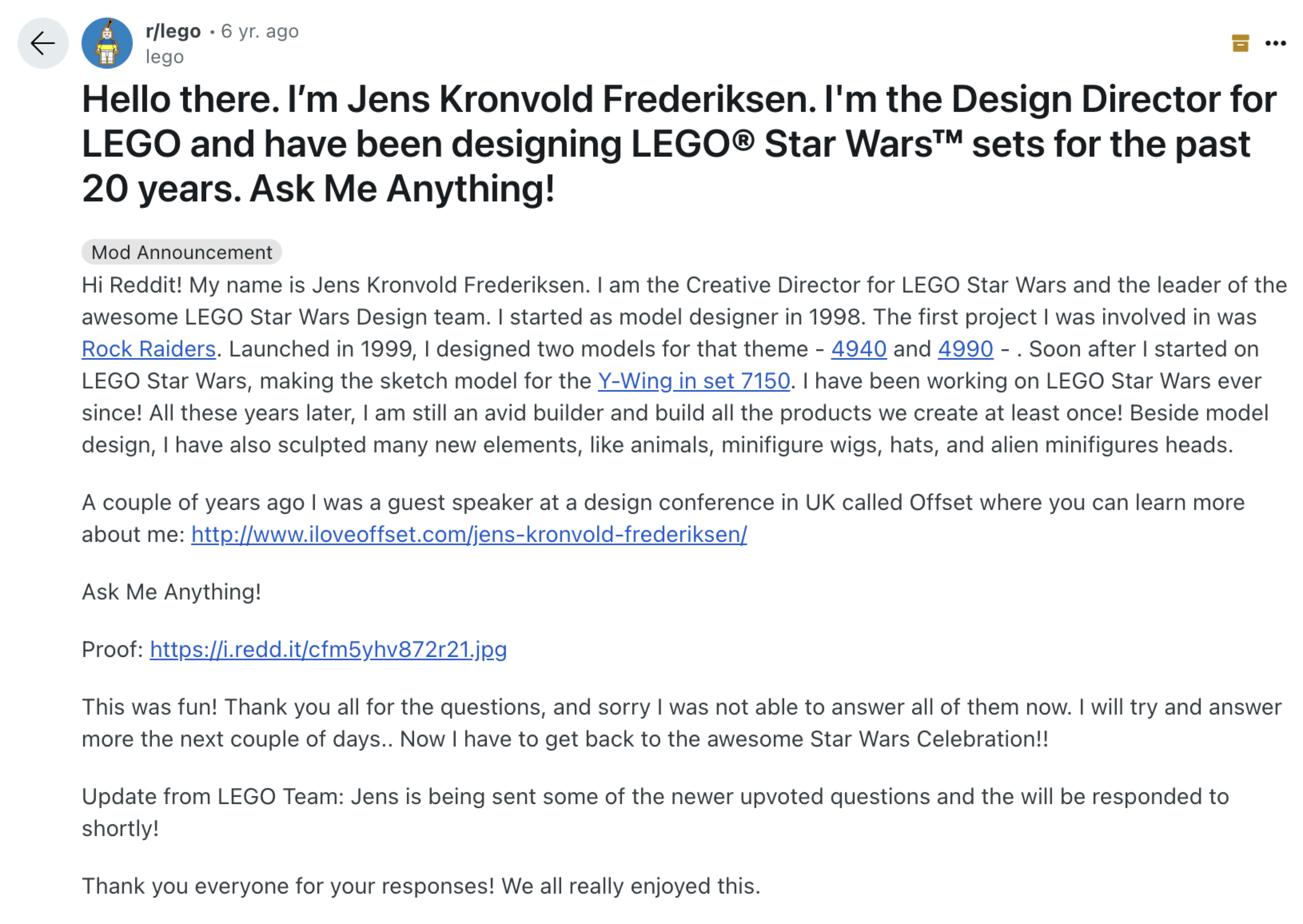Navigate back using the left arrow icon

click(x=43, y=43)
